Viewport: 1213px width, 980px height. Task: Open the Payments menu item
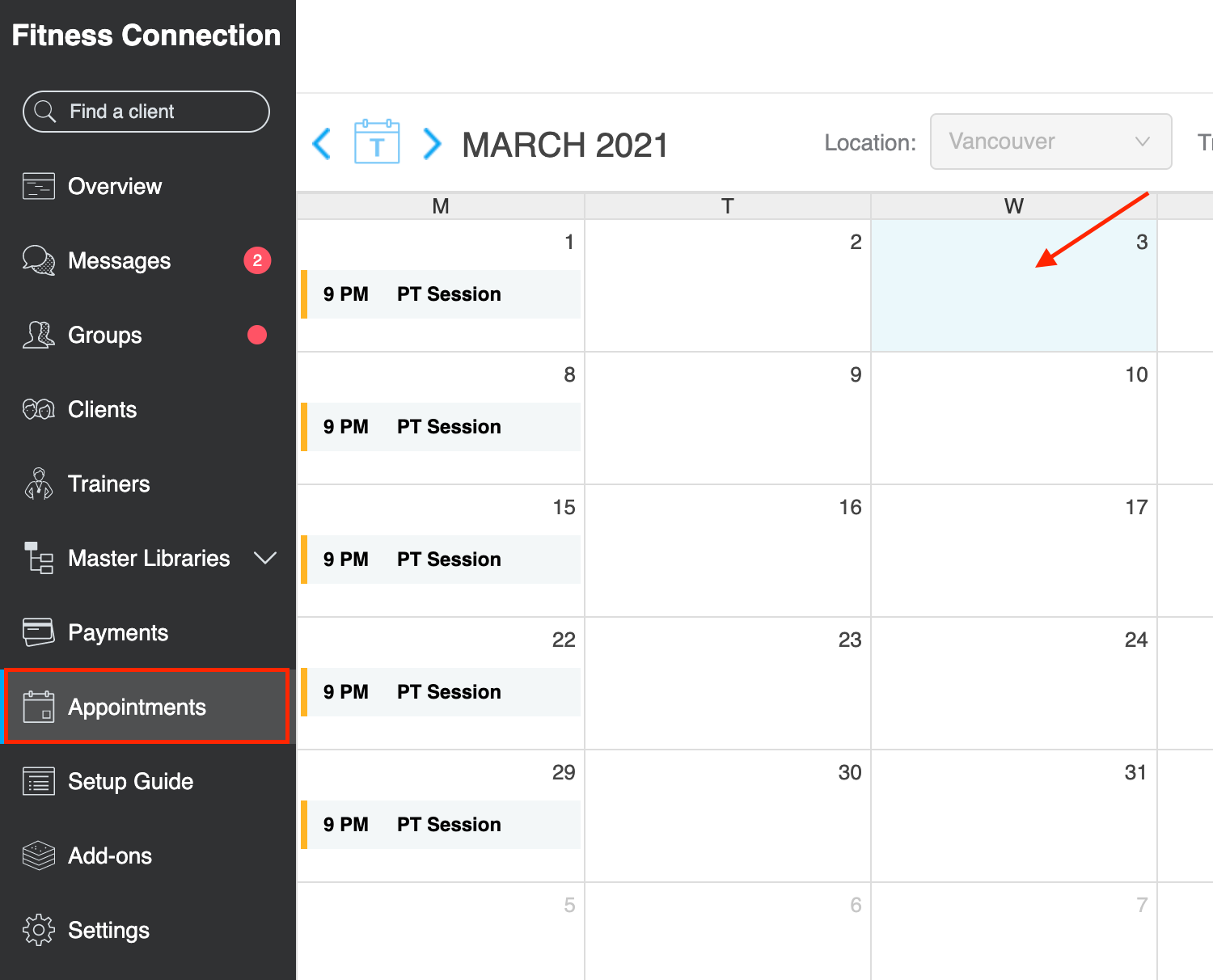[x=148, y=632]
